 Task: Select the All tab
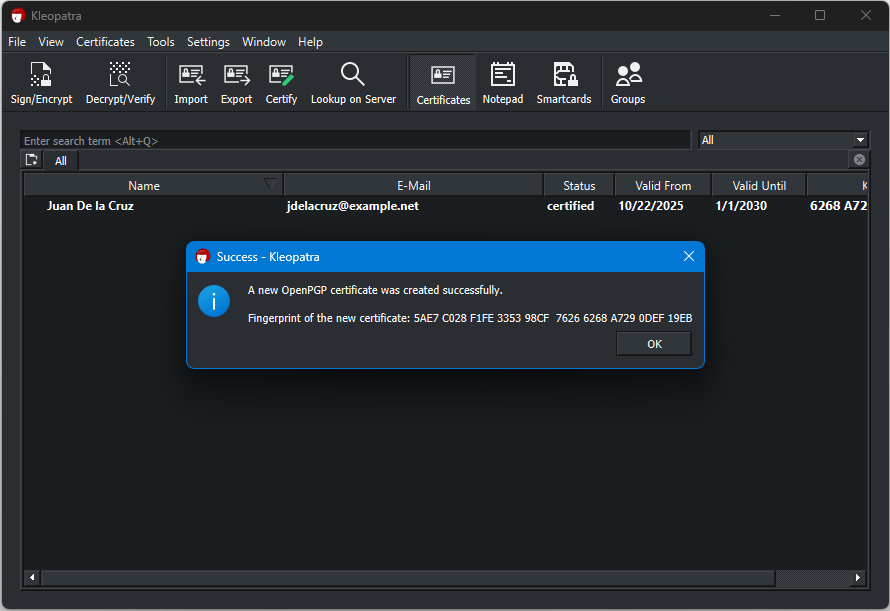61,161
